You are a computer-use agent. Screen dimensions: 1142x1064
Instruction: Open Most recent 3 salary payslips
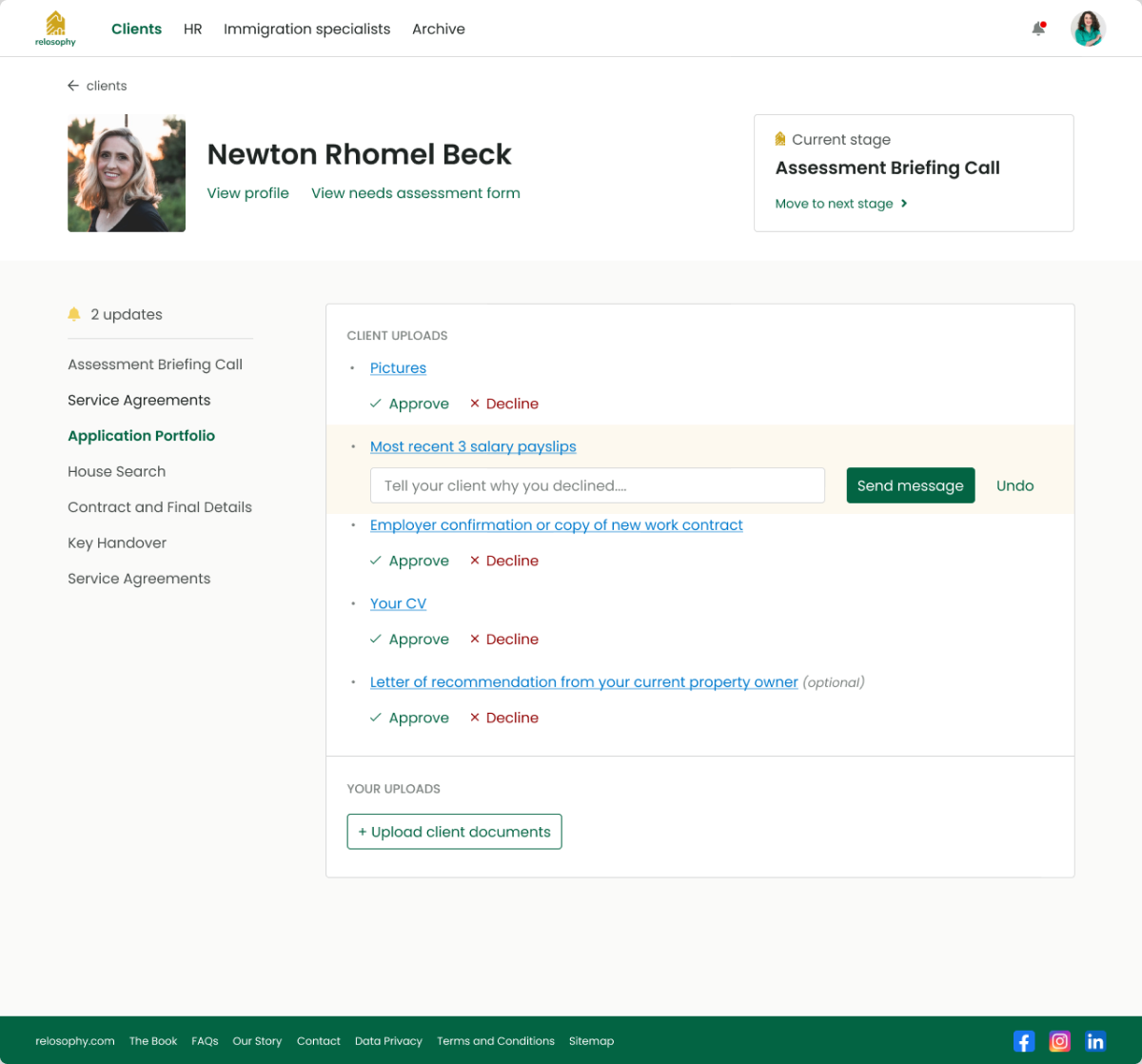tap(473, 446)
